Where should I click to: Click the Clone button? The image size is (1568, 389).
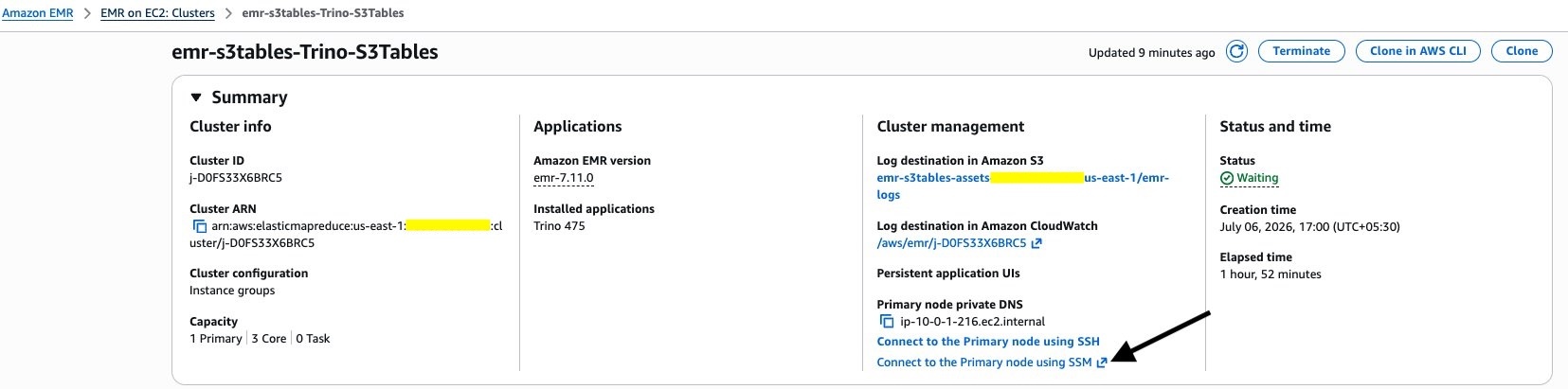point(1522,51)
